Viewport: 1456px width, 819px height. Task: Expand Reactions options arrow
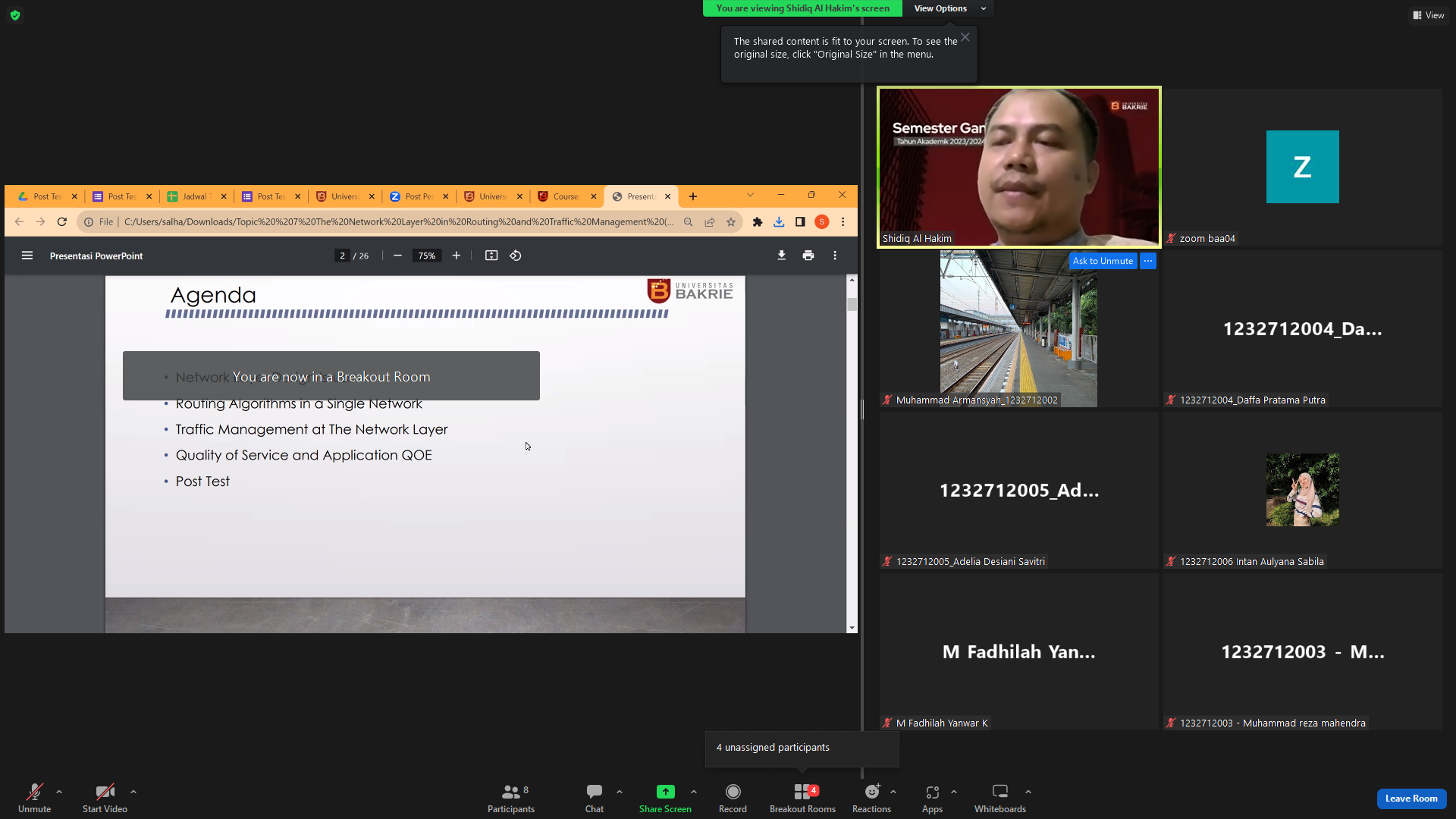tap(893, 792)
